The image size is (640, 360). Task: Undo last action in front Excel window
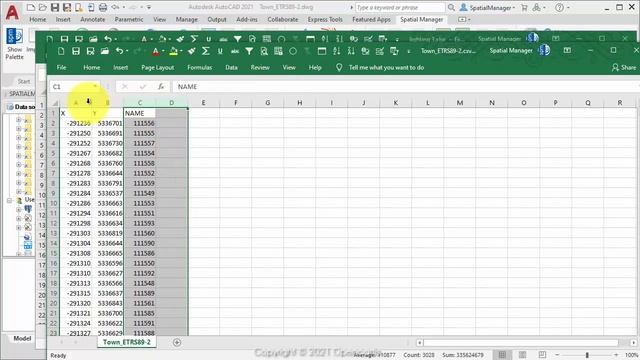(119, 51)
